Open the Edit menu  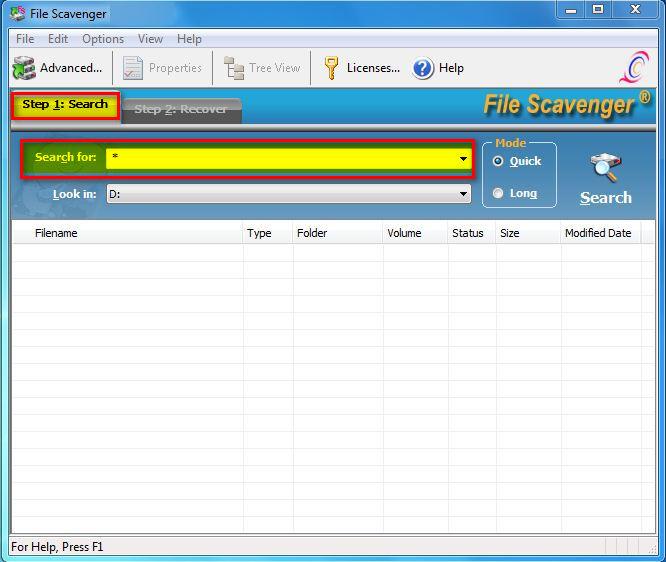tap(58, 39)
